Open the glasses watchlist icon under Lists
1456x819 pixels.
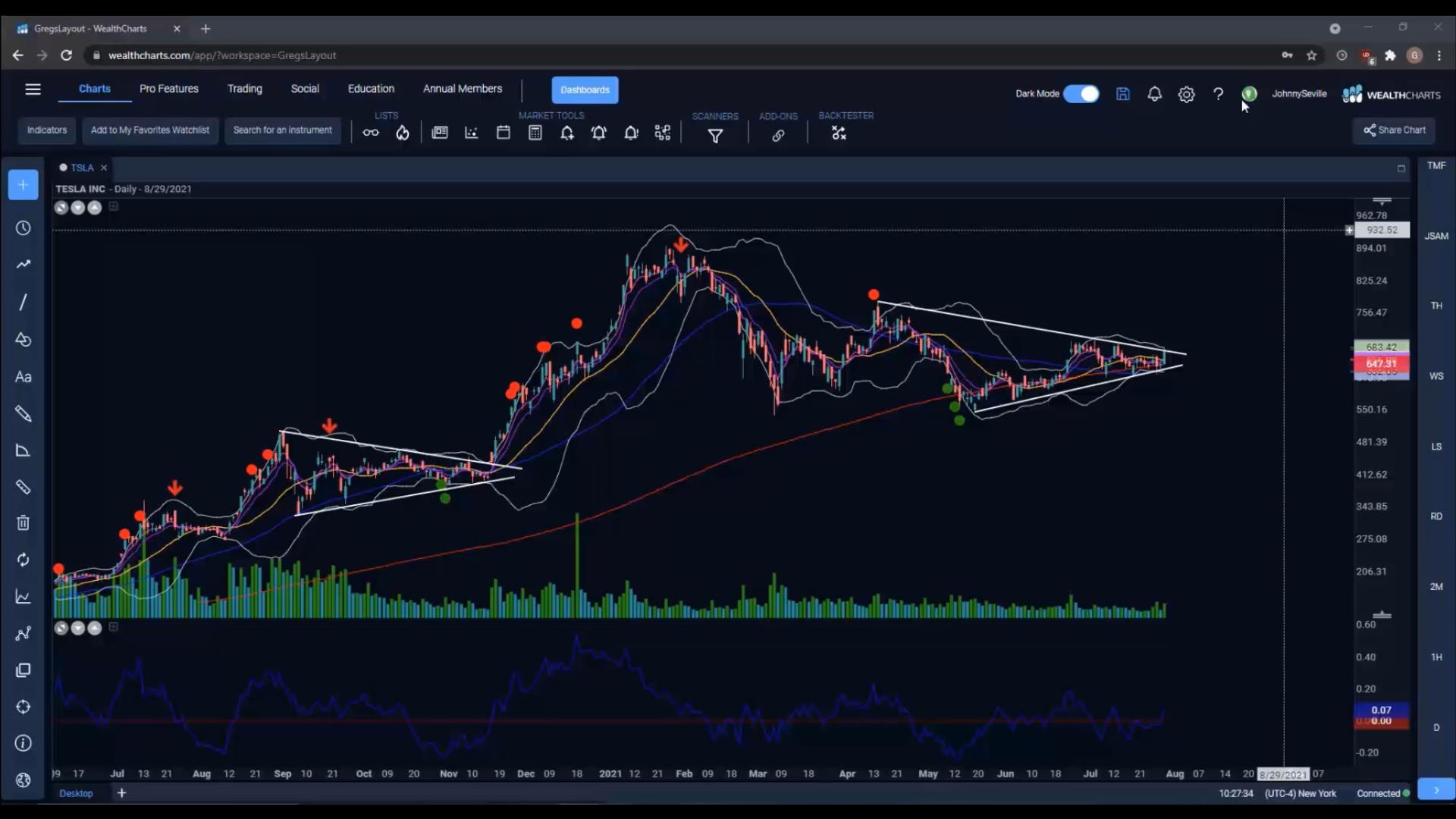[371, 133]
